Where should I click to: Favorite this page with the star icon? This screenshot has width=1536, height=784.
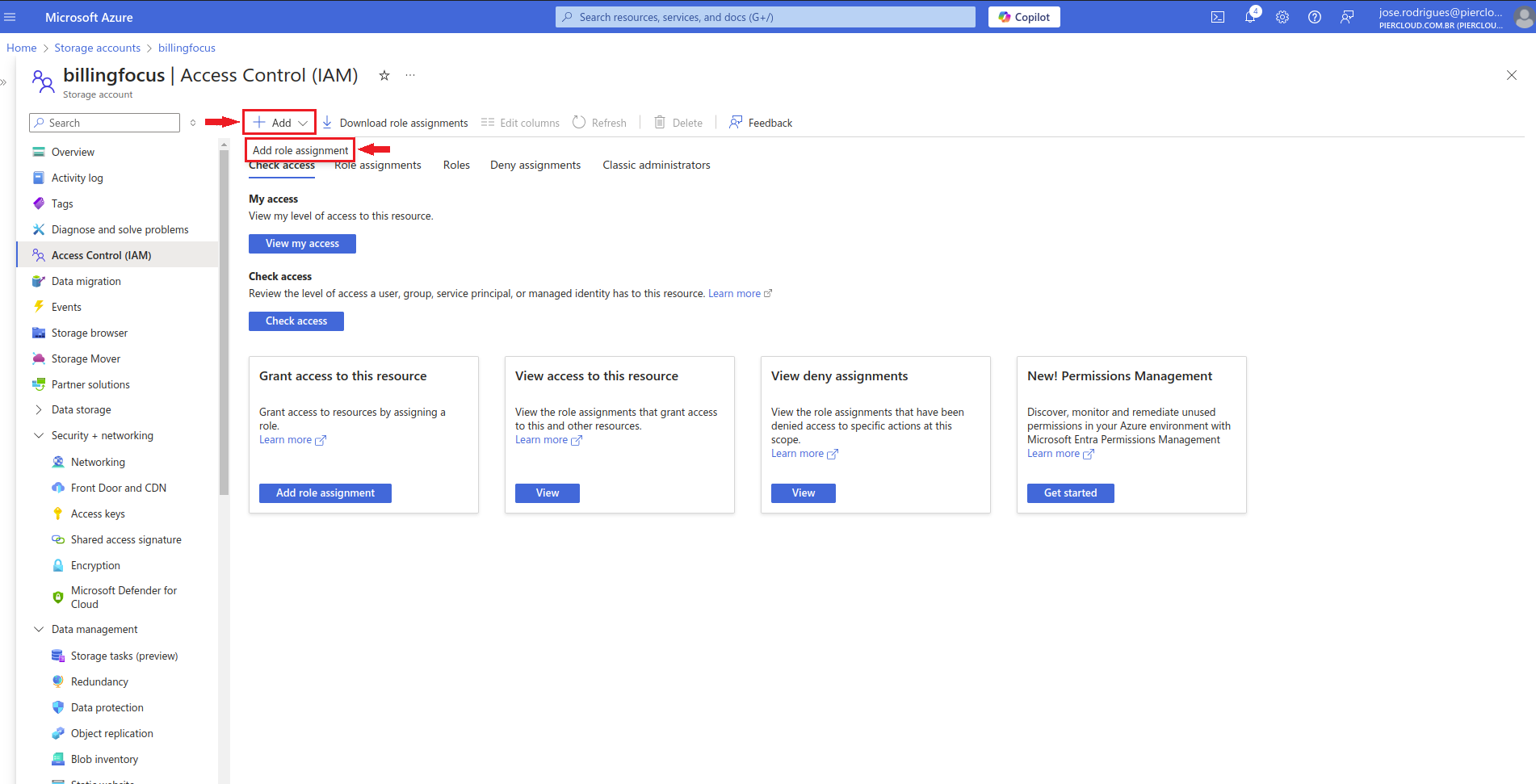click(384, 75)
